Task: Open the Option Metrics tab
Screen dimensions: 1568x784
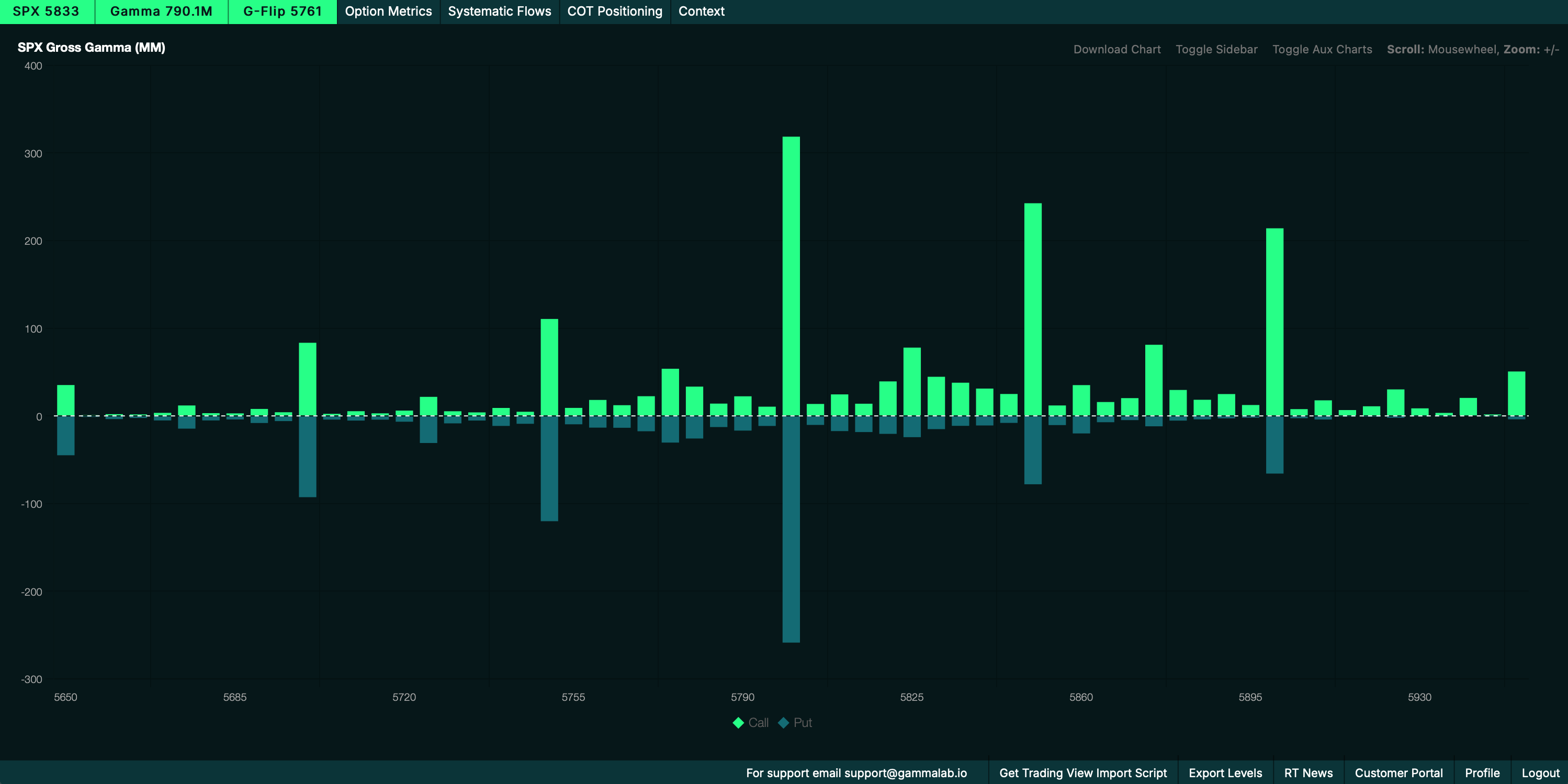Action: [x=388, y=12]
